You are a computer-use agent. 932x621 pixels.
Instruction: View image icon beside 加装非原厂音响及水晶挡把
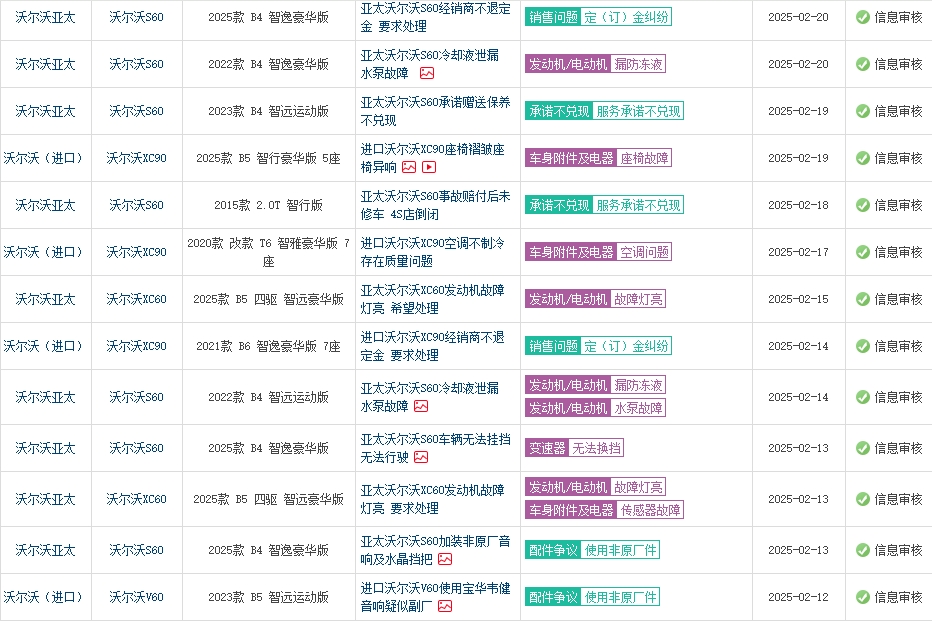coord(445,559)
